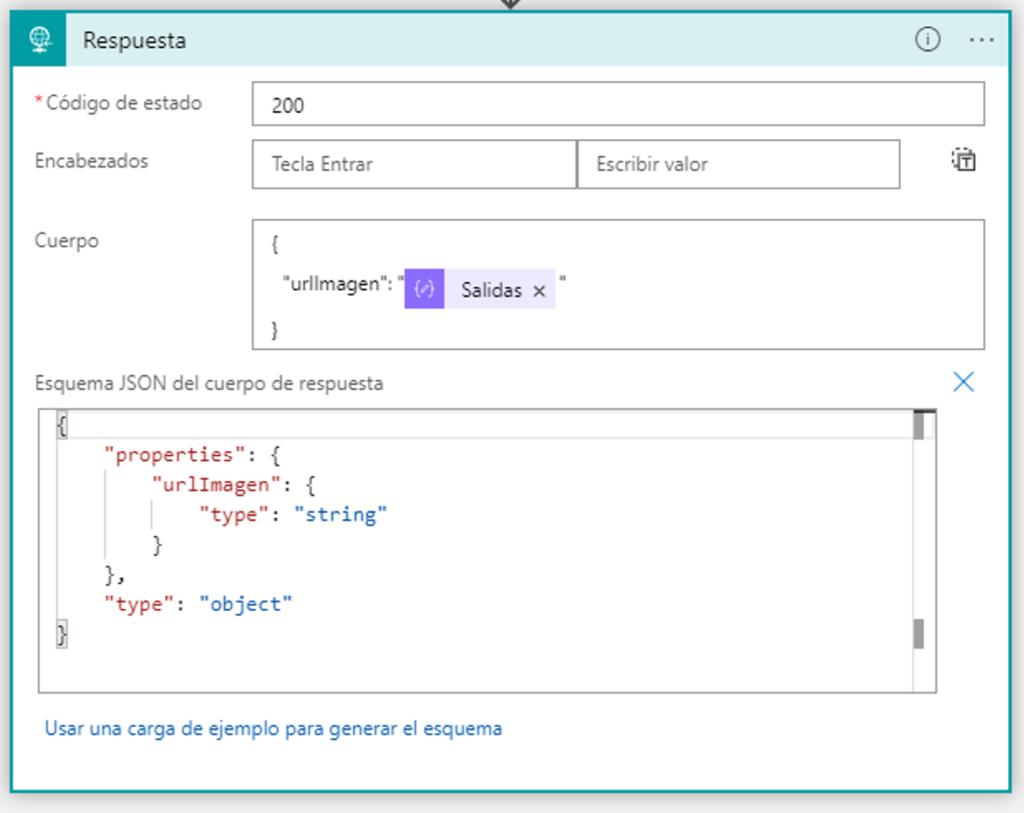This screenshot has height=813, width=1024.
Task: Click the purple expression icon on Salidas token
Action: [424, 289]
